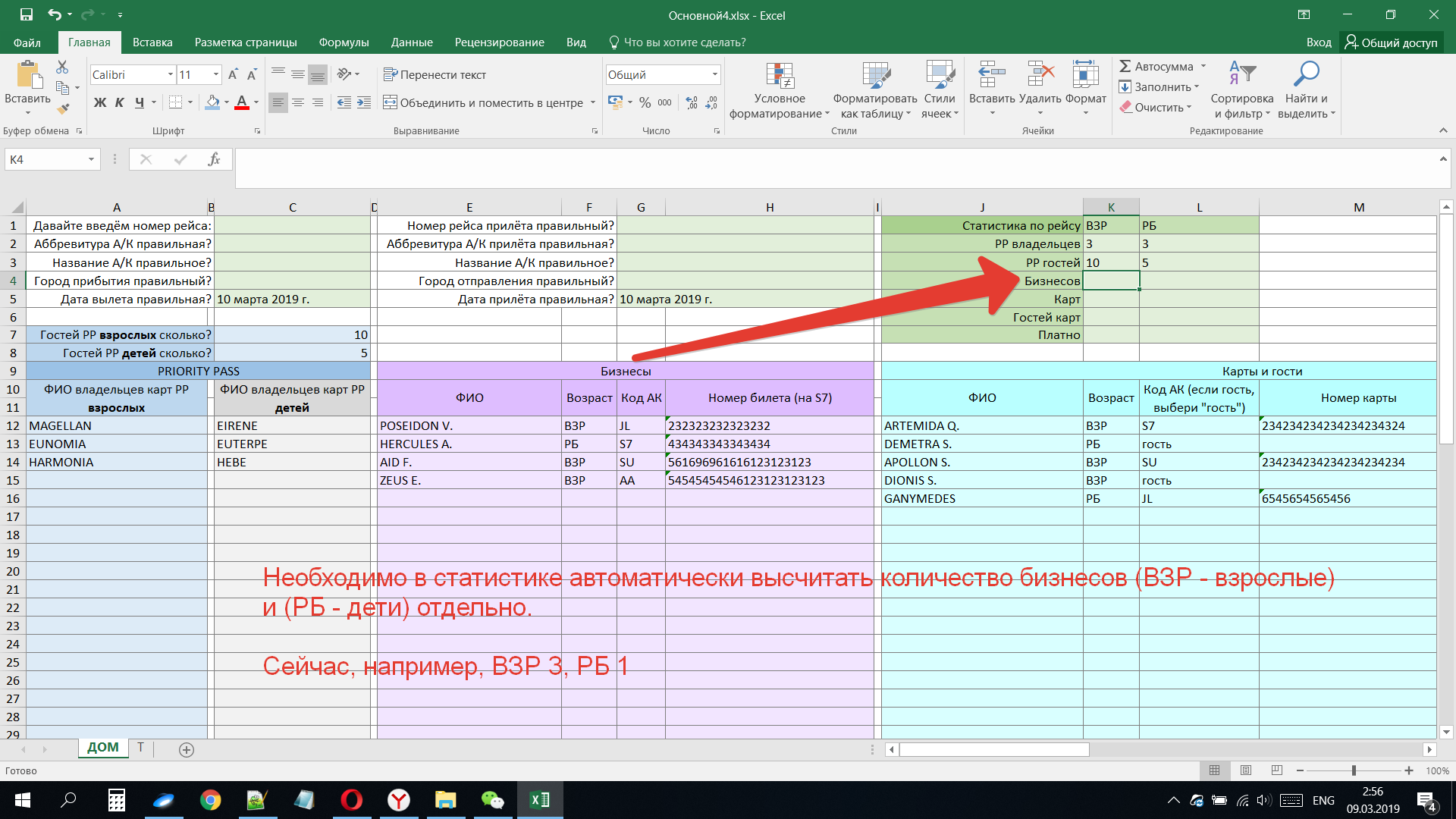Click Перенести текст wrap button
This screenshot has width=1456, height=819.
pyautogui.click(x=435, y=74)
